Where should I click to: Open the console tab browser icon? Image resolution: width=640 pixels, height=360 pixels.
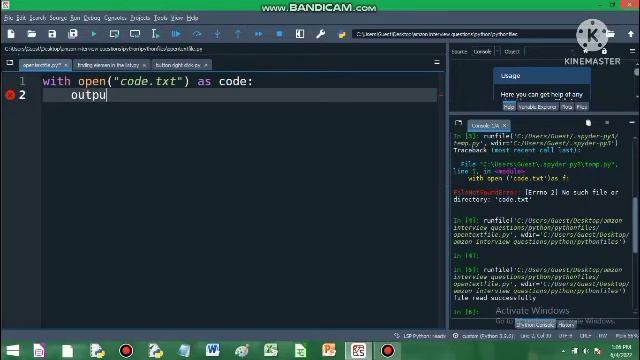(x=458, y=123)
